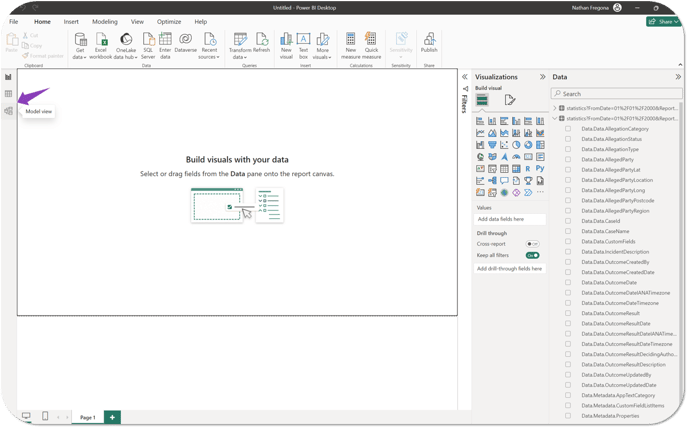Click Add data fields here well
Screen dimensions: 688x428
tap(510, 219)
